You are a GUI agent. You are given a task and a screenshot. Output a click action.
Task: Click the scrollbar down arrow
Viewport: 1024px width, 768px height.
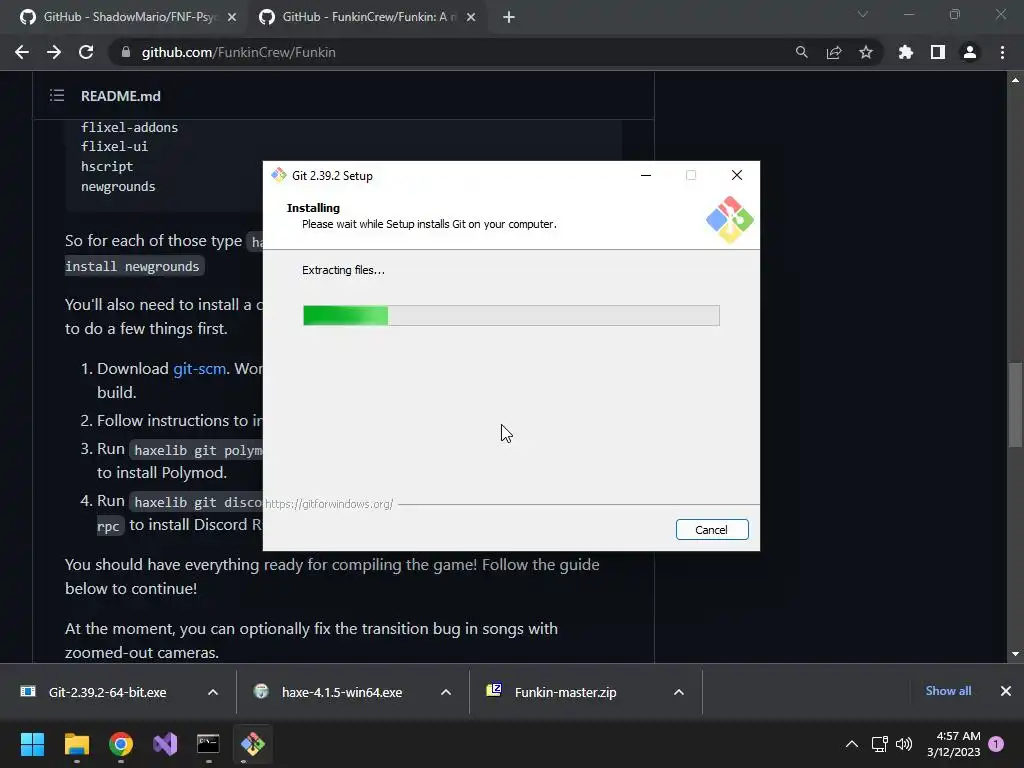click(x=1015, y=654)
